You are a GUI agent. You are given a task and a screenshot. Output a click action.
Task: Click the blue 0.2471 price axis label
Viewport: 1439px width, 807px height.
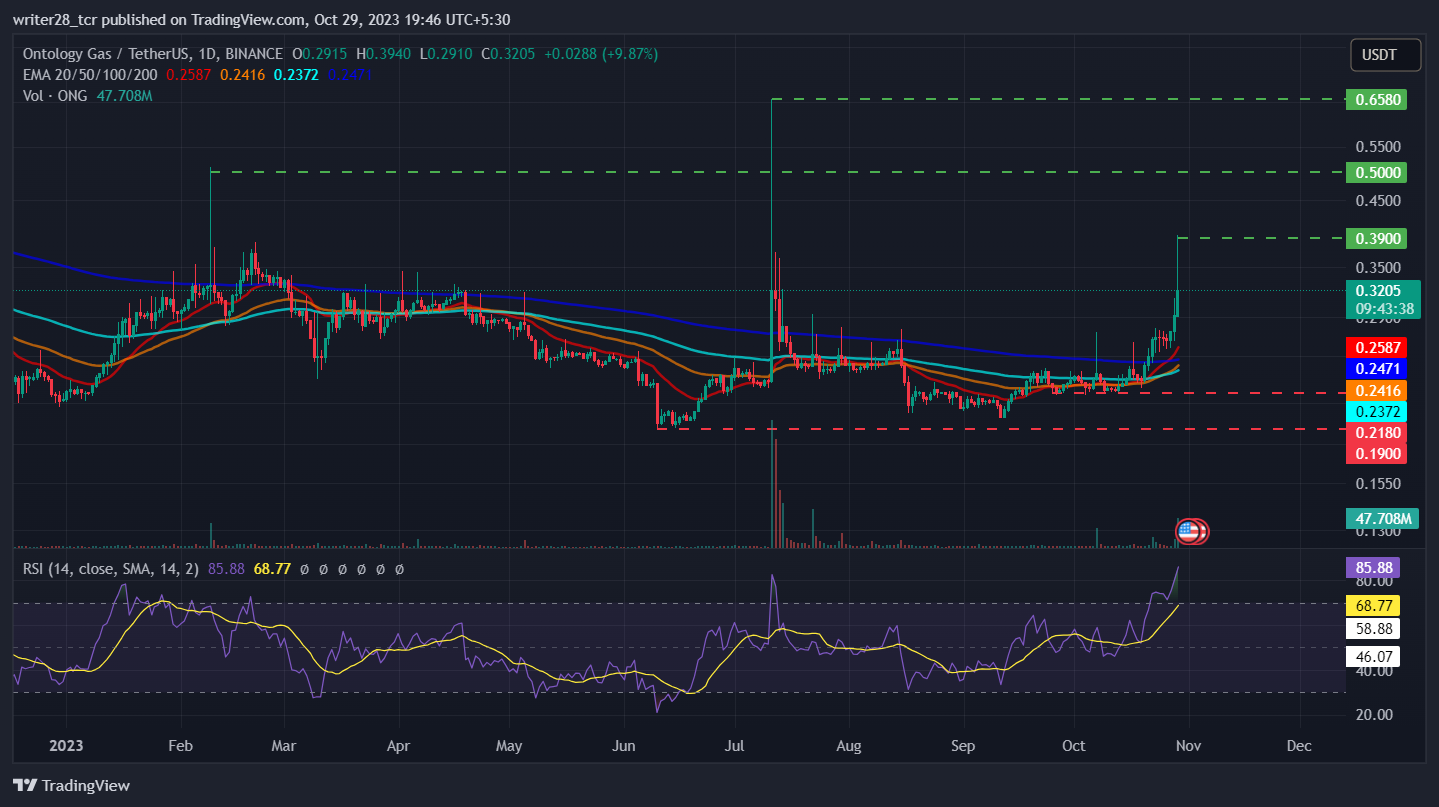(x=1376, y=369)
